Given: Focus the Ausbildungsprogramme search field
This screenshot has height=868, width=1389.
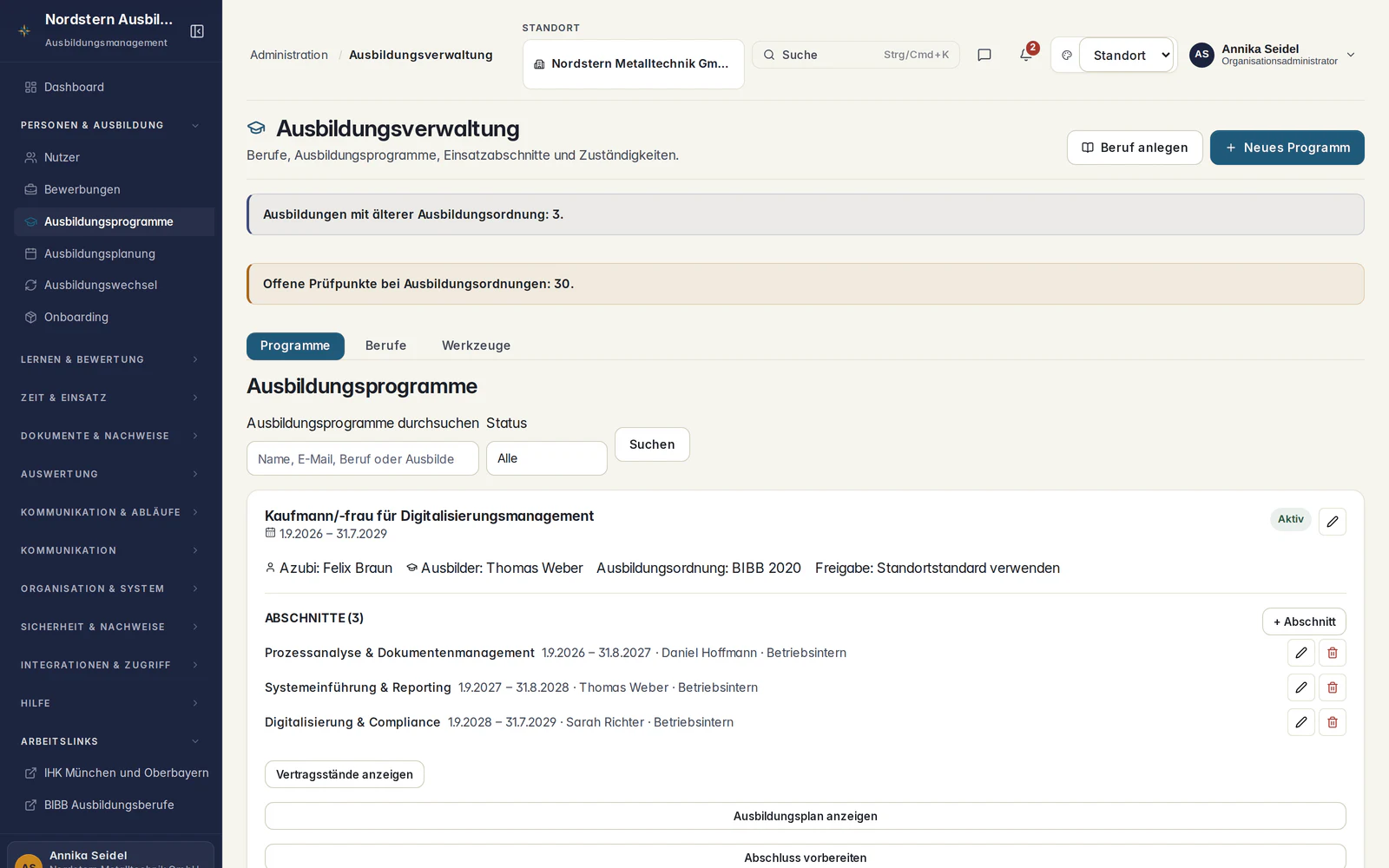Looking at the screenshot, I should pyautogui.click(x=363, y=458).
